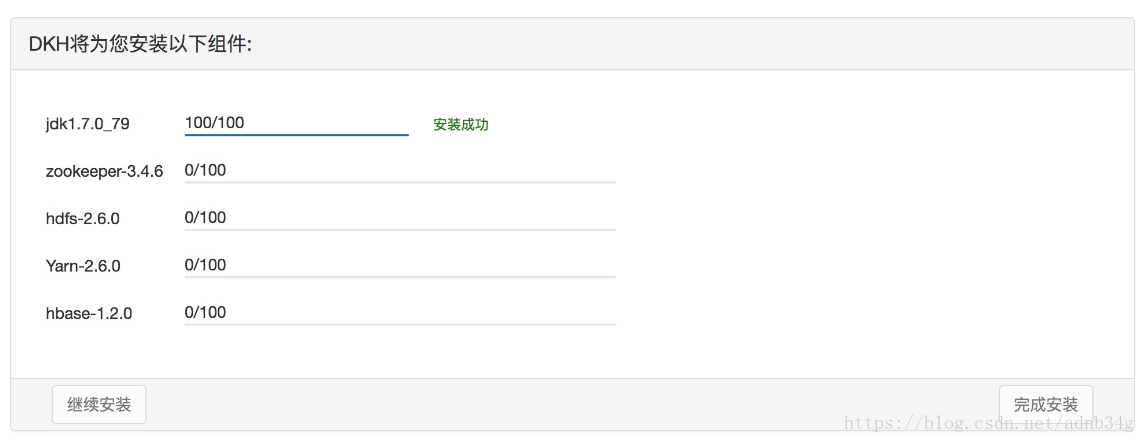Click the green 安装成功 status text
The height and width of the screenshot is (443, 1145).
point(461,125)
